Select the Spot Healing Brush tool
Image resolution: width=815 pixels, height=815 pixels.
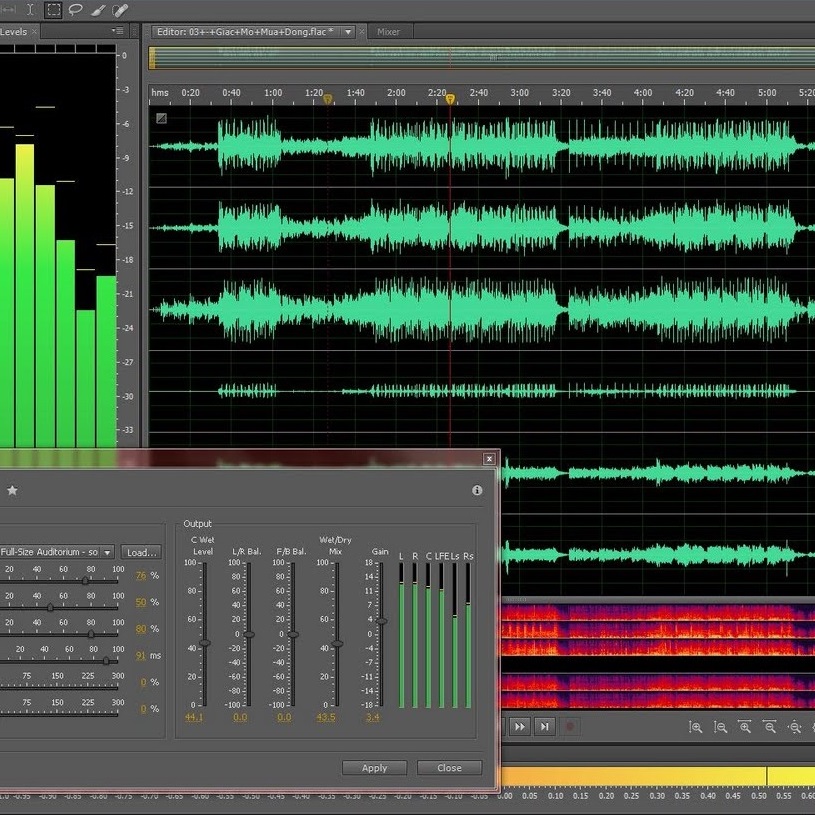click(x=120, y=9)
